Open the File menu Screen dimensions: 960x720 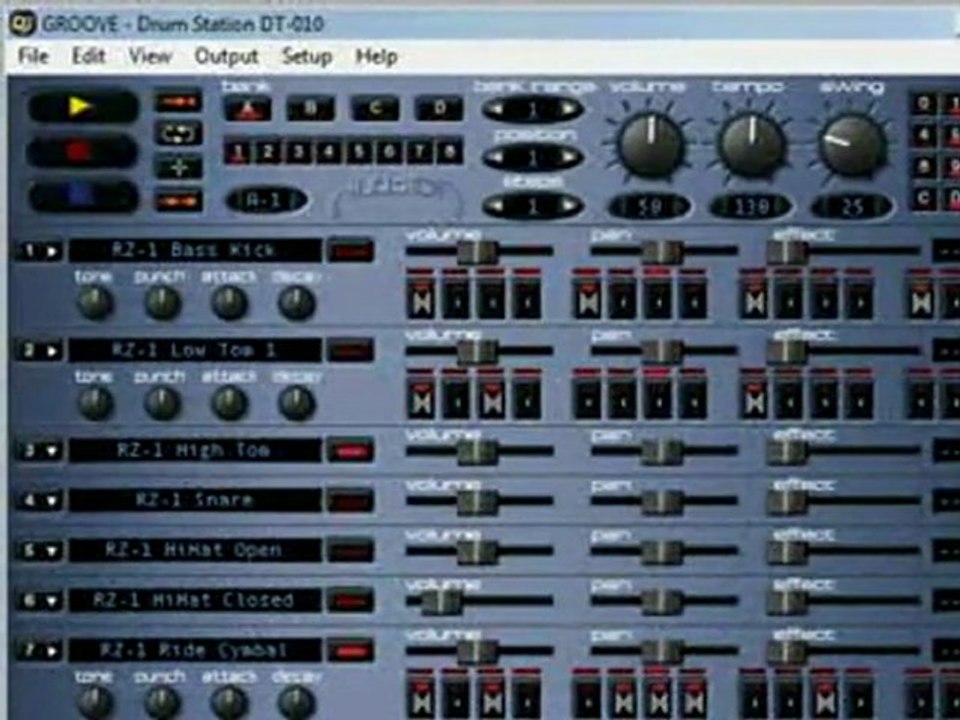coord(33,56)
